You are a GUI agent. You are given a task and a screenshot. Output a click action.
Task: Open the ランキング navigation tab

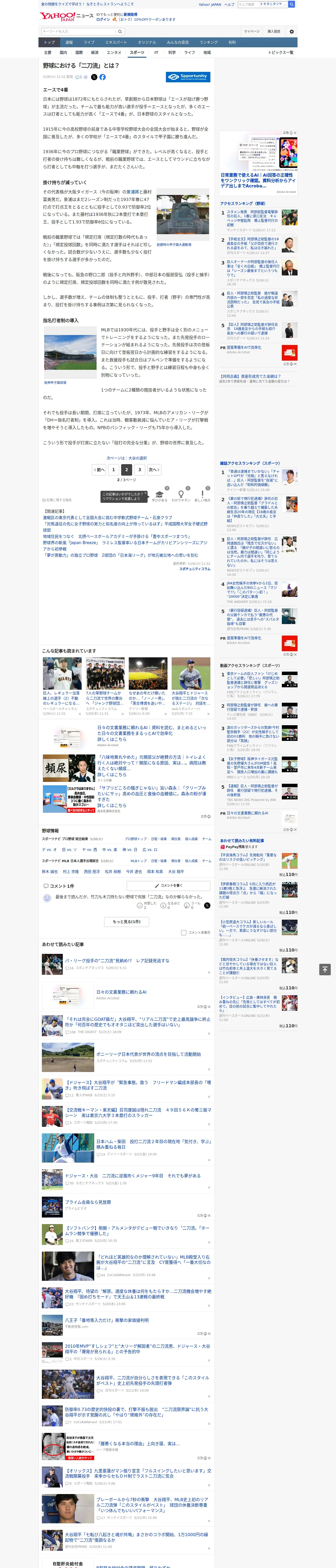point(209,43)
